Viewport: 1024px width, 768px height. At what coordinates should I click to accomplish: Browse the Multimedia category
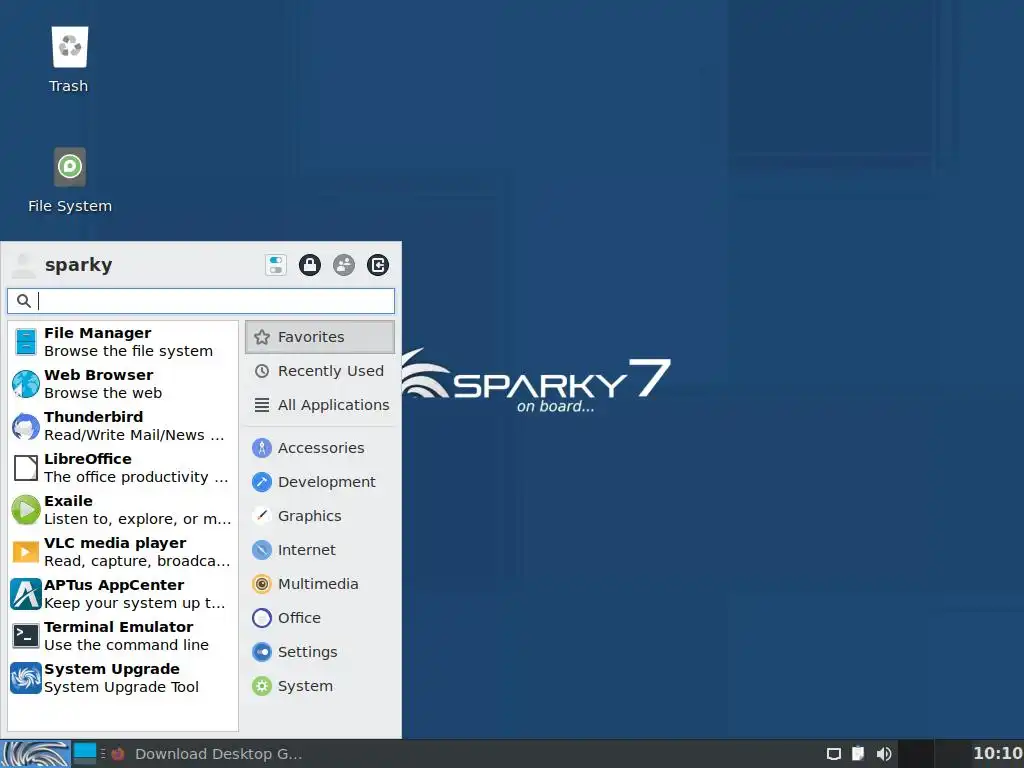[x=320, y=584]
